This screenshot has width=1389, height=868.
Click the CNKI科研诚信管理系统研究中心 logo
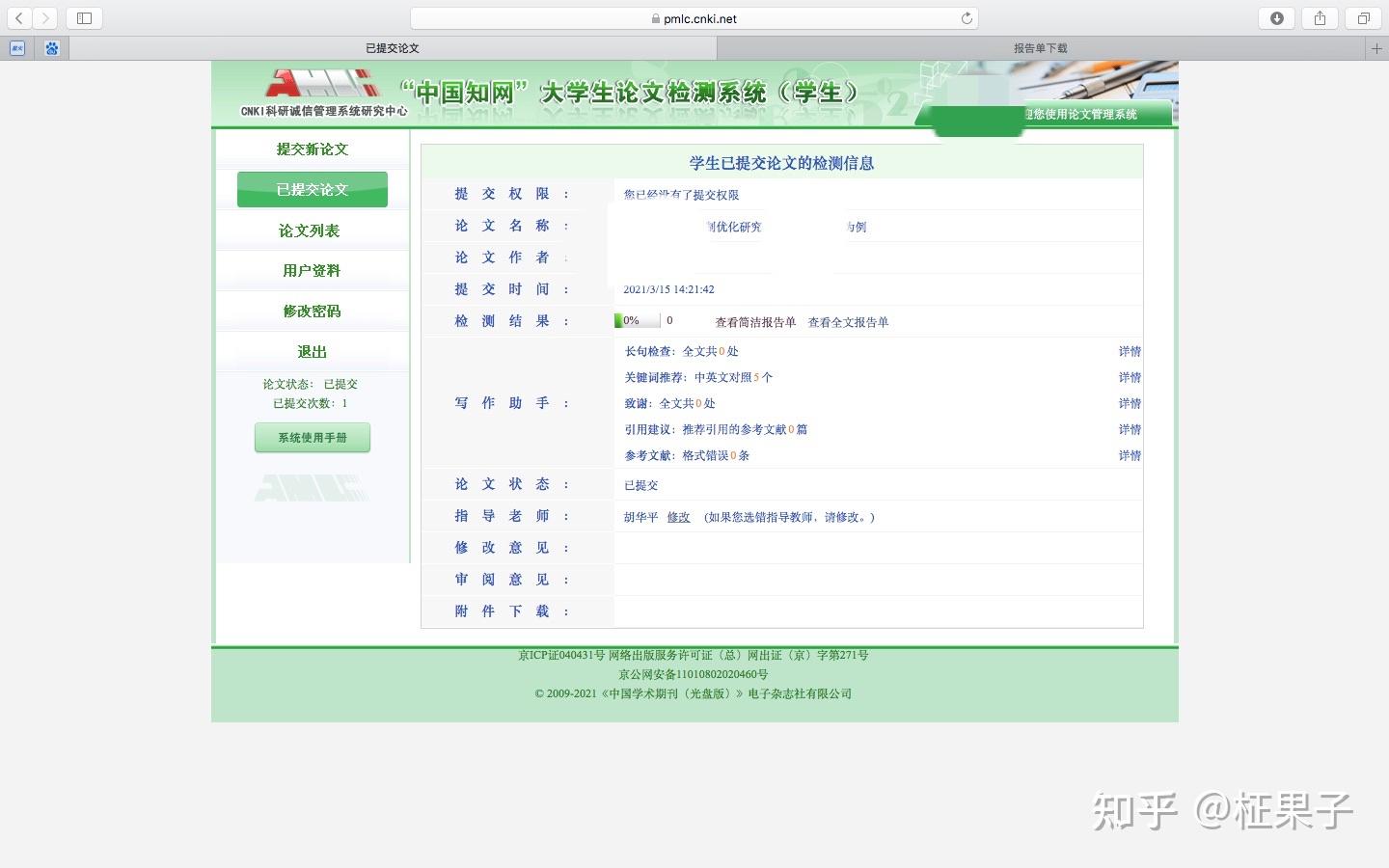click(324, 94)
